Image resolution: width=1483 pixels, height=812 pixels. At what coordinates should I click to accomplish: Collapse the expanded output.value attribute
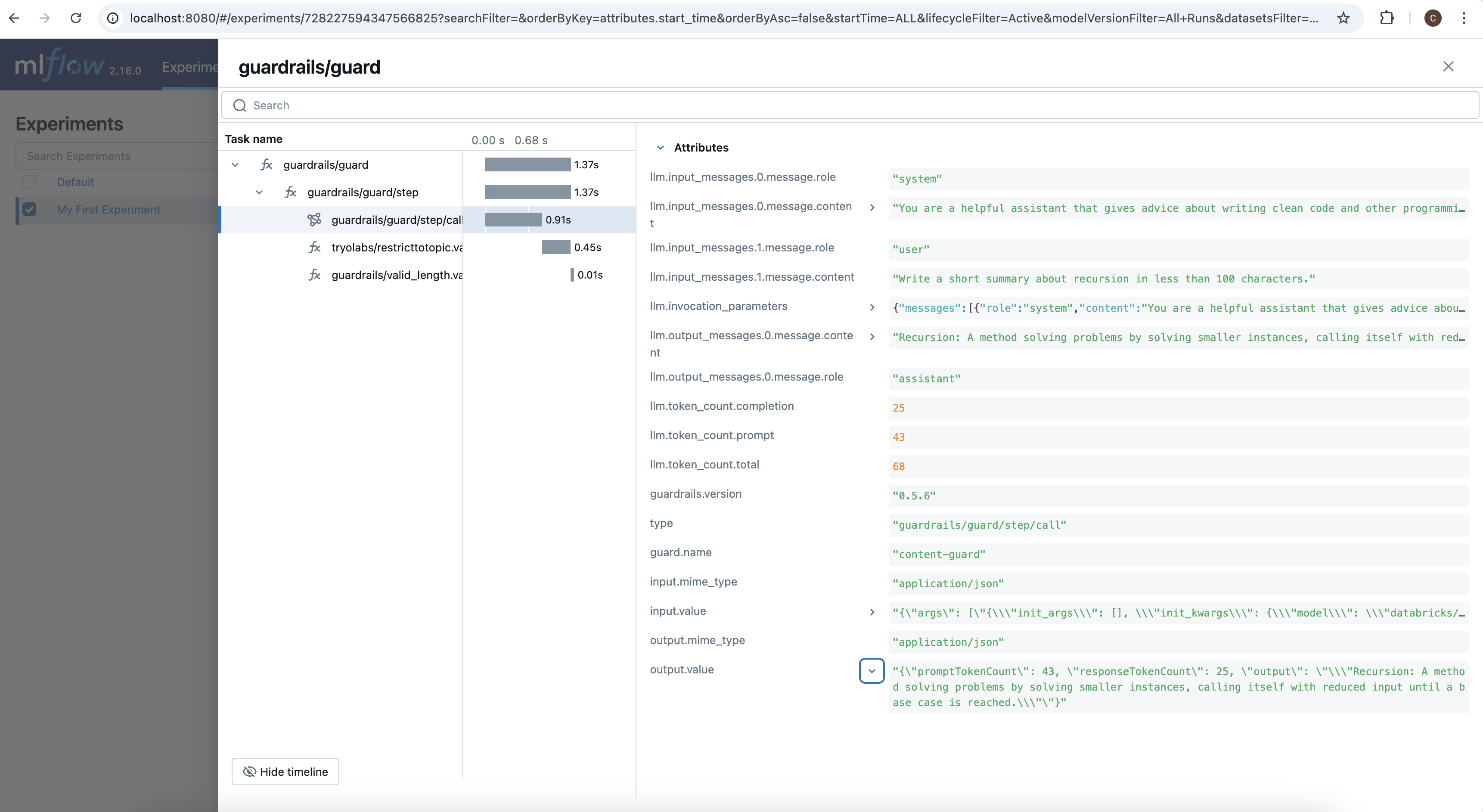click(871, 670)
